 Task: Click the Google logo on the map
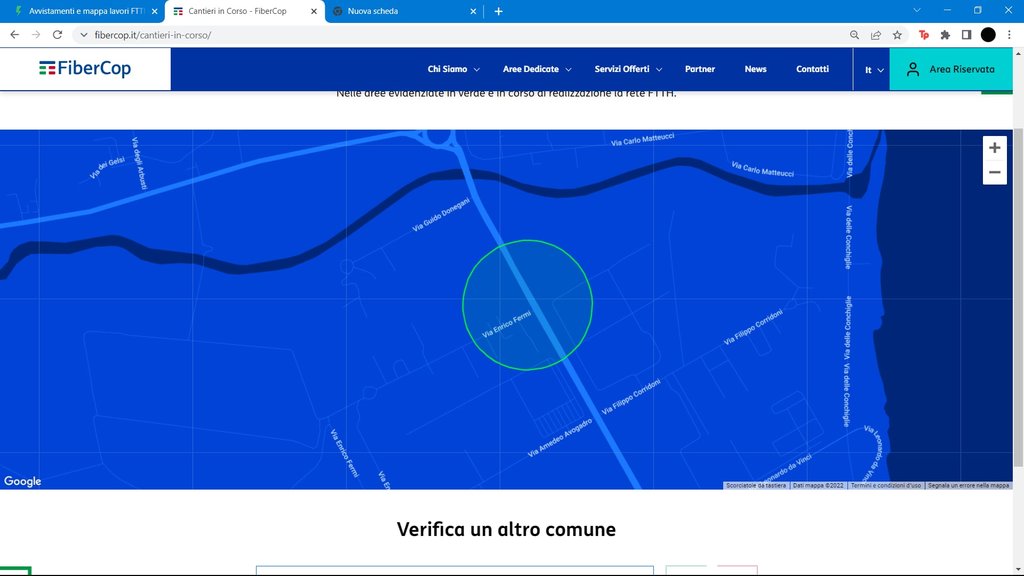(x=23, y=481)
